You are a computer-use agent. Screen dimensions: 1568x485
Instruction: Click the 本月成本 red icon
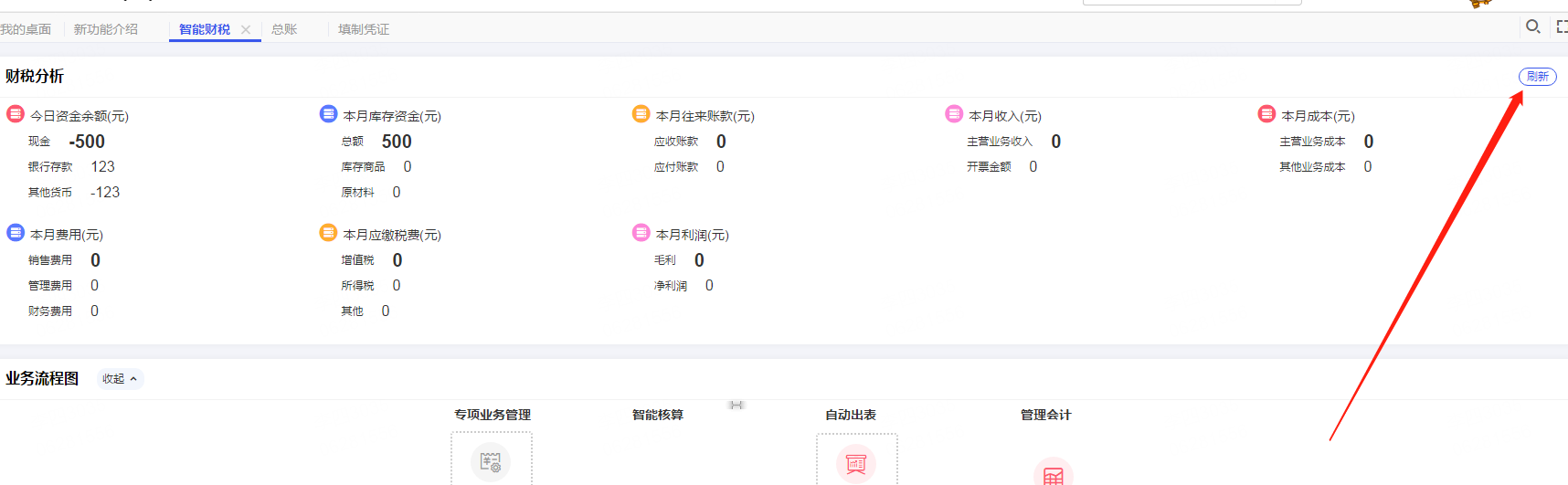[1266, 114]
